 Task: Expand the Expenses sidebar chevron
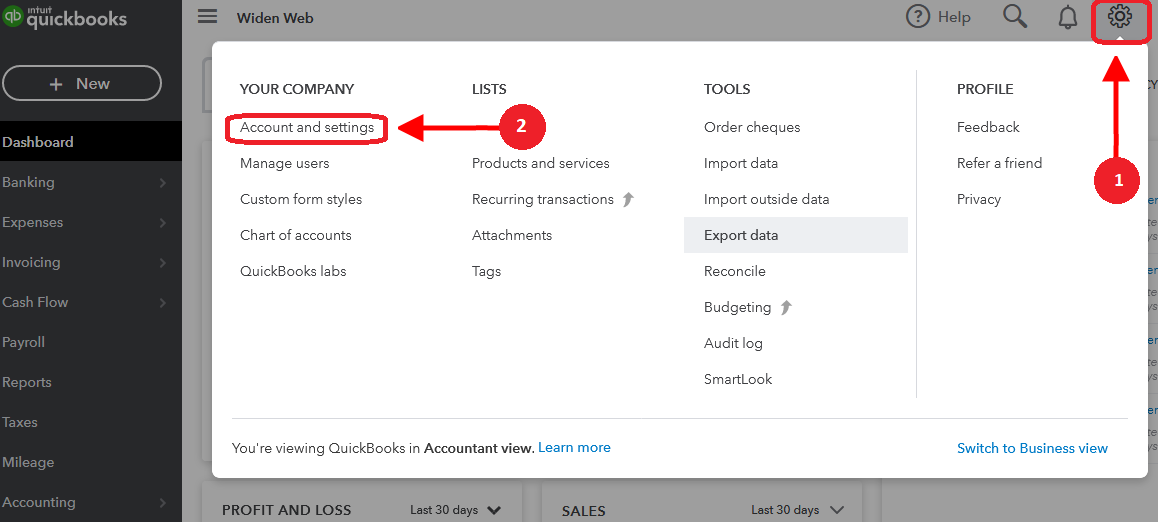[x=163, y=223]
